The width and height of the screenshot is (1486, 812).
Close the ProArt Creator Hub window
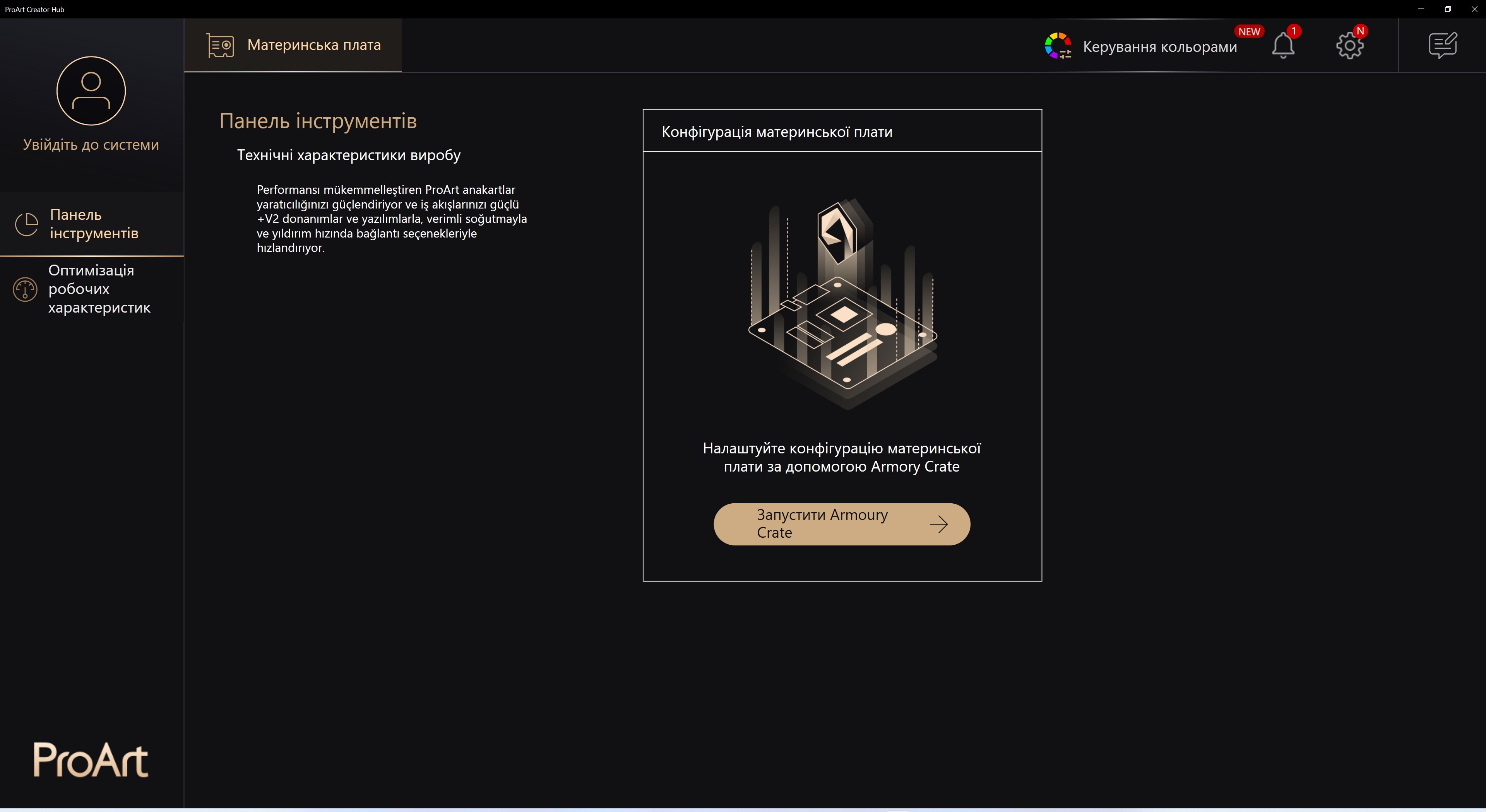(1474, 9)
